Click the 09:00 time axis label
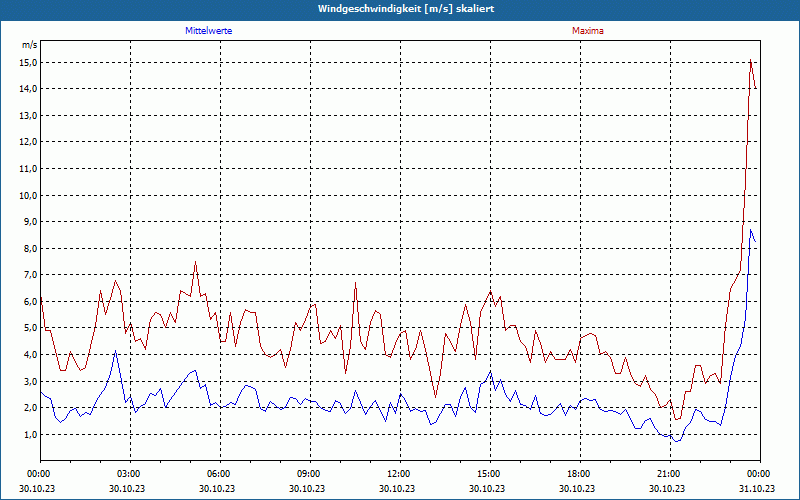This screenshot has height=500, width=800. click(310, 474)
